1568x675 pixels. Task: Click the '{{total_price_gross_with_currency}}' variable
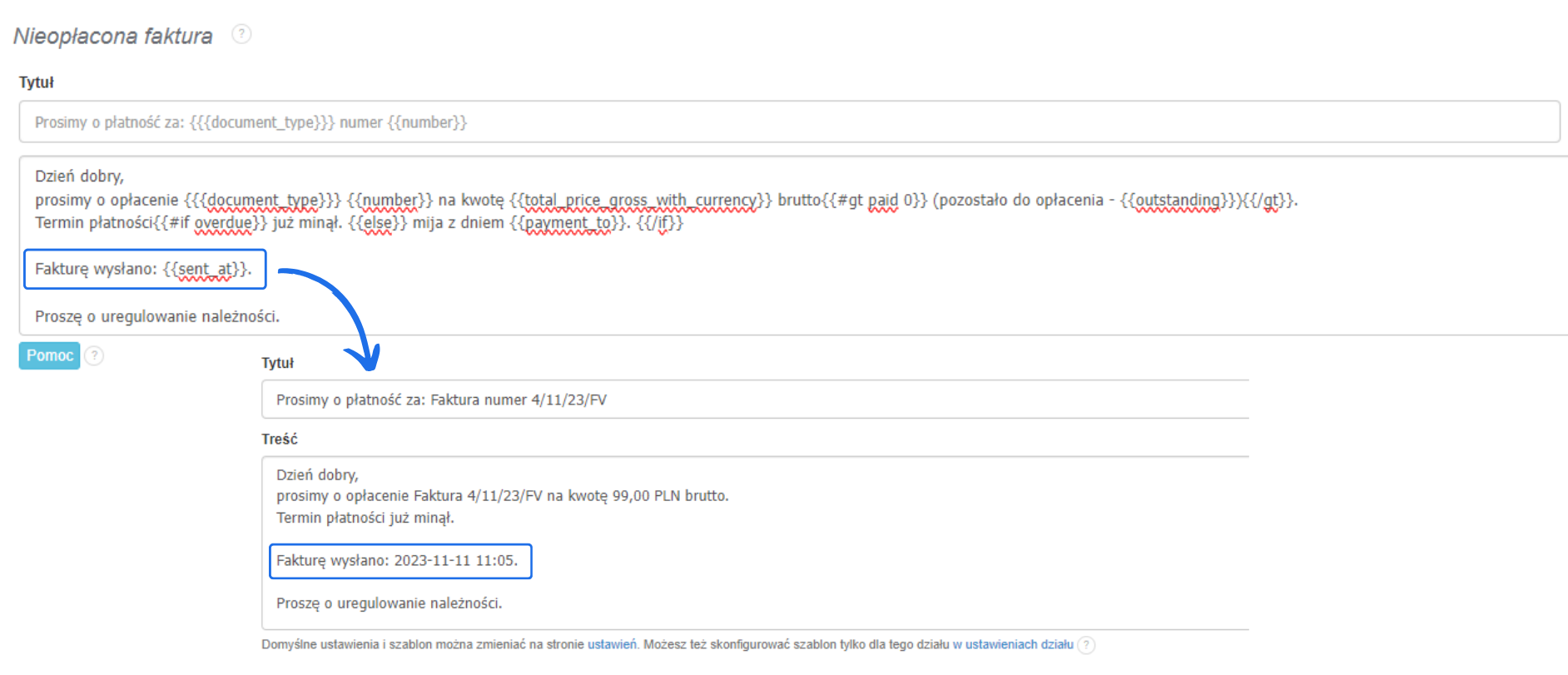click(x=641, y=201)
